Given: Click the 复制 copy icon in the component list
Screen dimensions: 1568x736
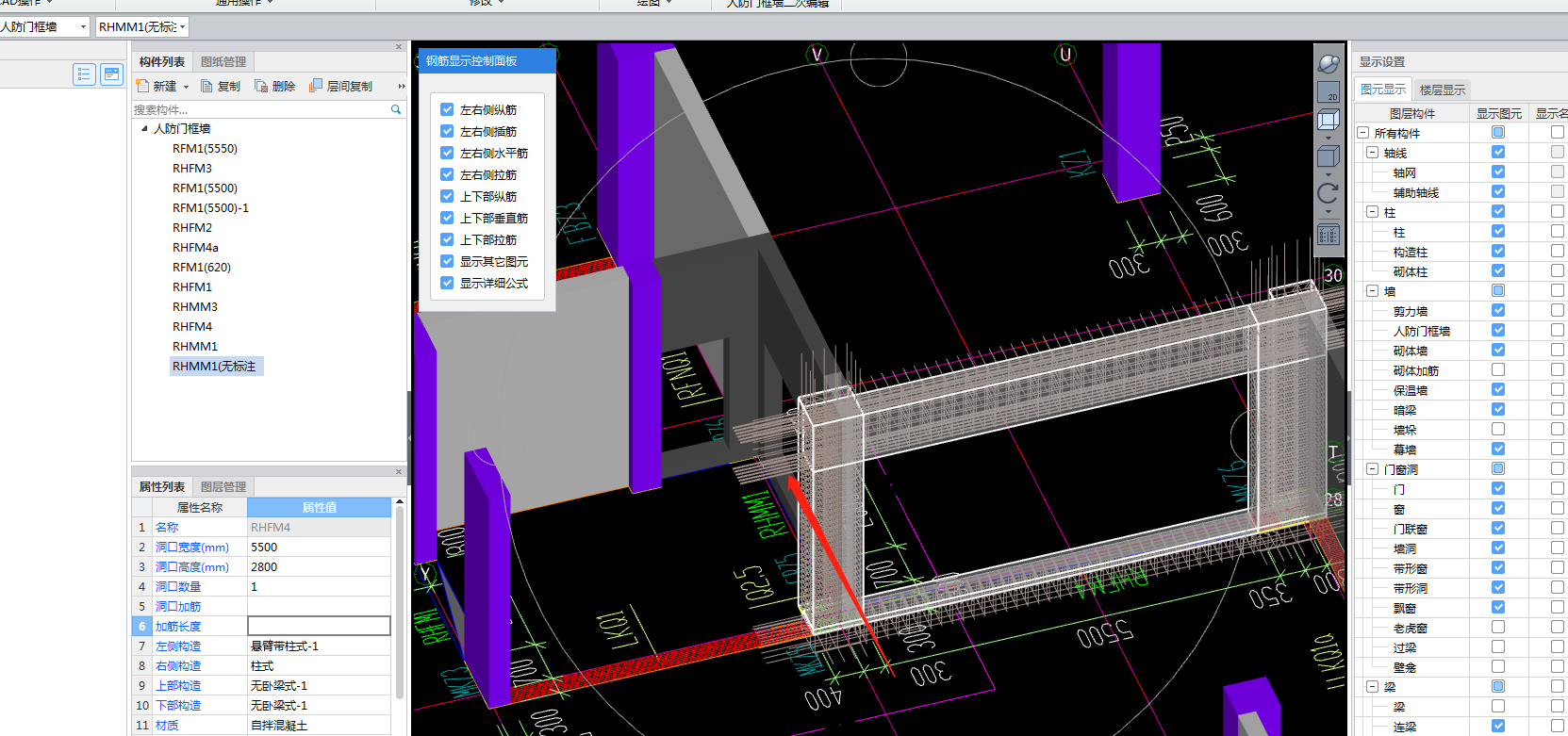Looking at the screenshot, I should pyautogui.click(x=206, y=86).
